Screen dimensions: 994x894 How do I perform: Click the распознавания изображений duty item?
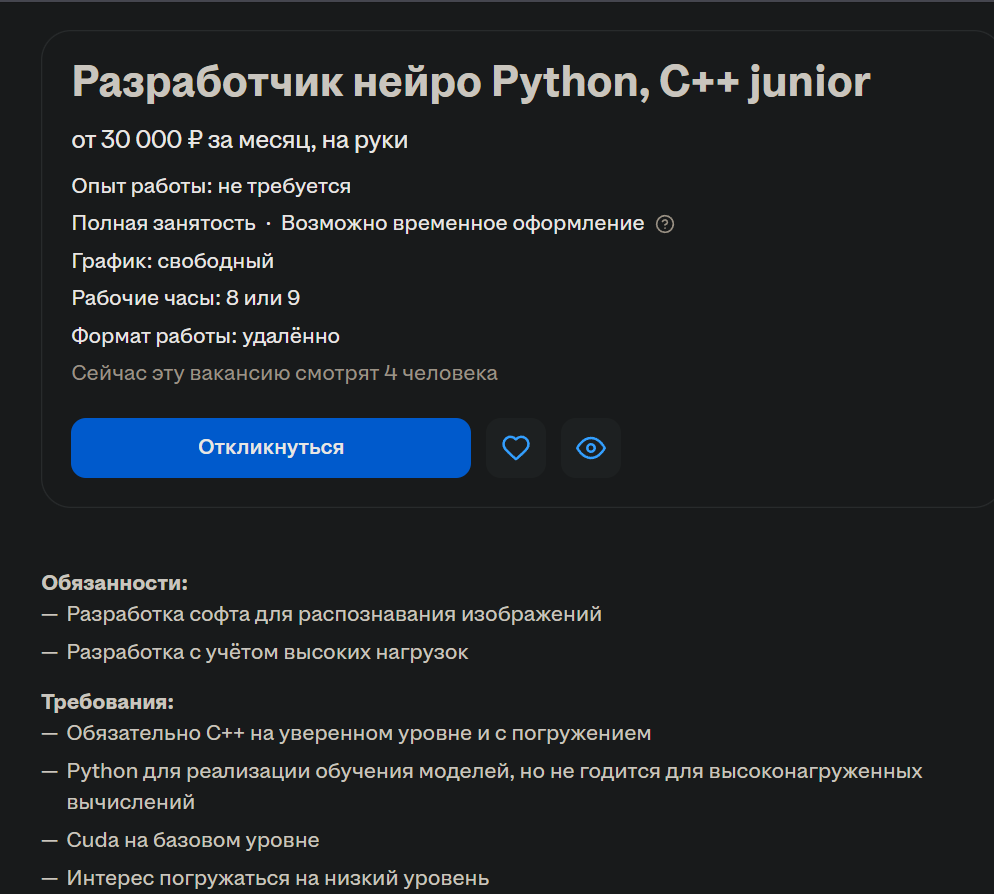(334, 614)
